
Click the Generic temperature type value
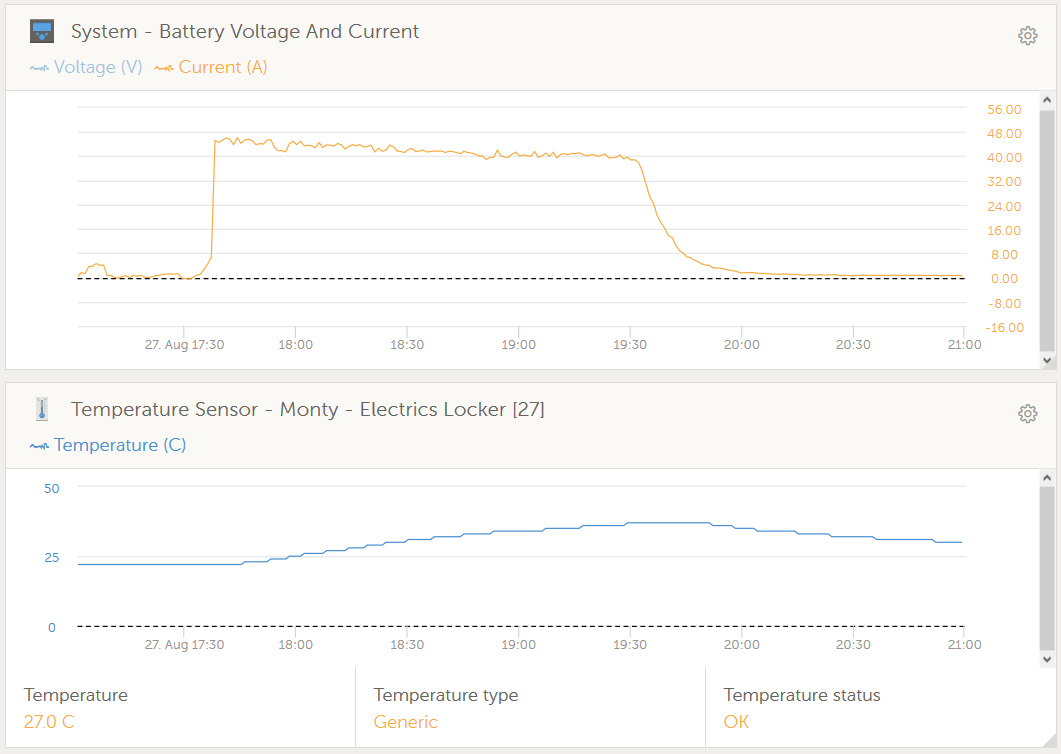point(405,722)
